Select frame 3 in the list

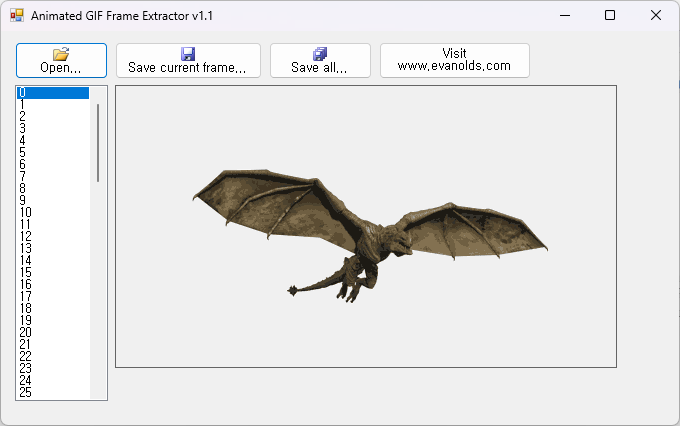53,129
